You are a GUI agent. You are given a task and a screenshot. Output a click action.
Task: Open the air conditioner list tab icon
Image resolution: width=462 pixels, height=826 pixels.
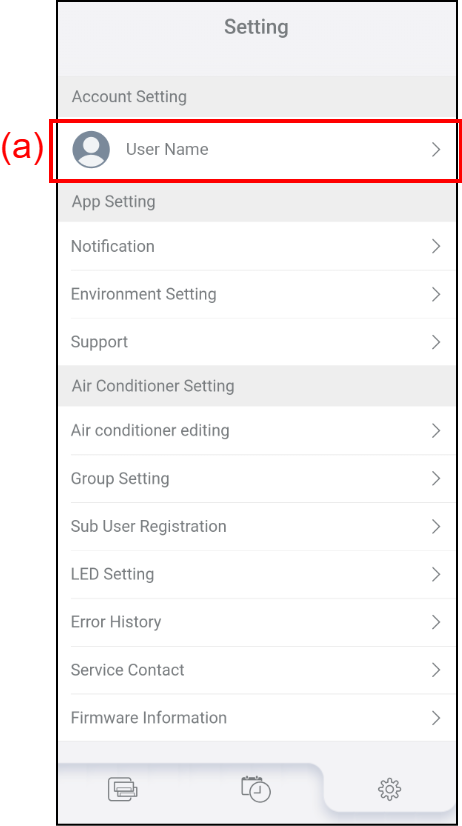coord(123,790)
